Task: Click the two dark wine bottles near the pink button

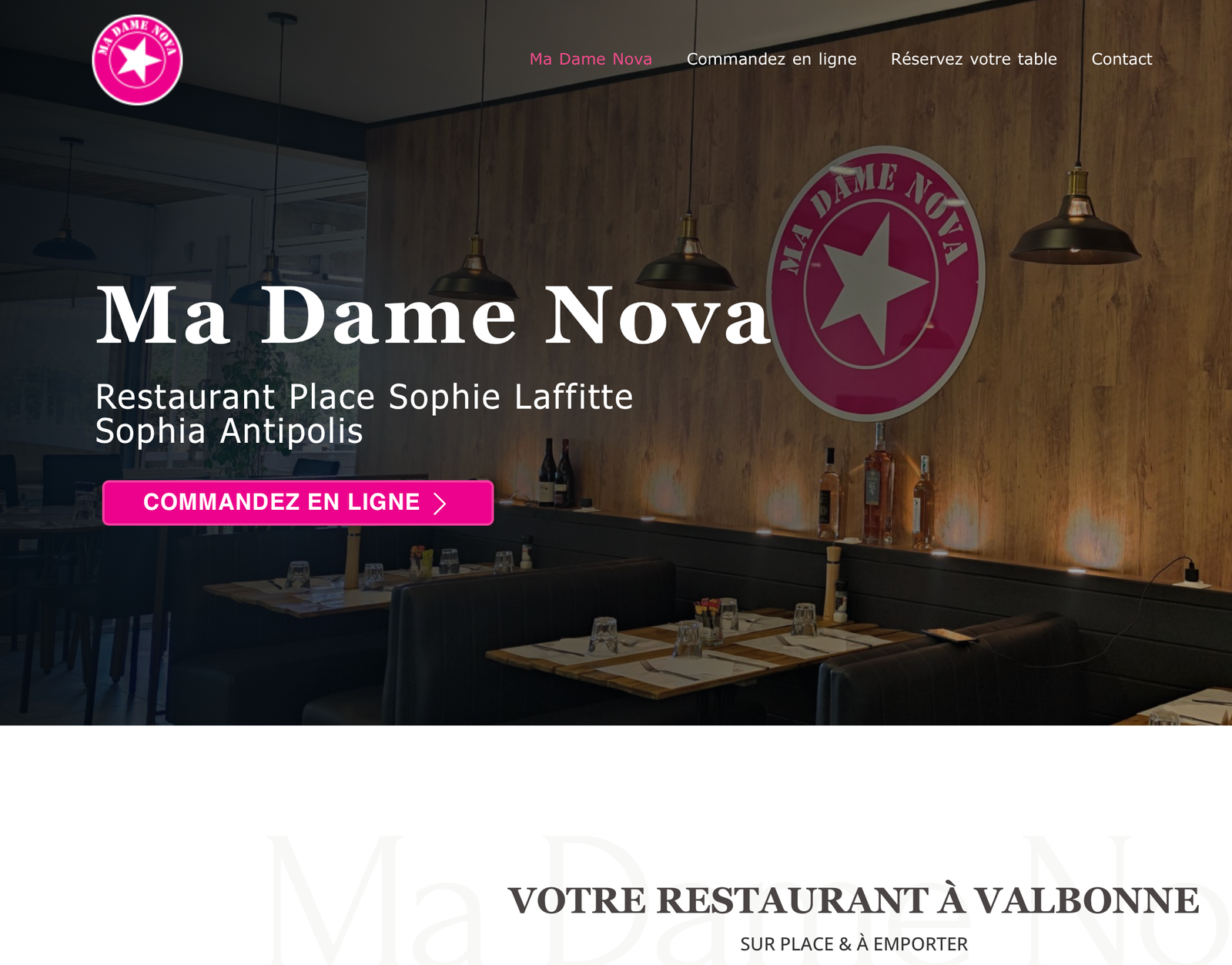Action: (x=556, y=473)
